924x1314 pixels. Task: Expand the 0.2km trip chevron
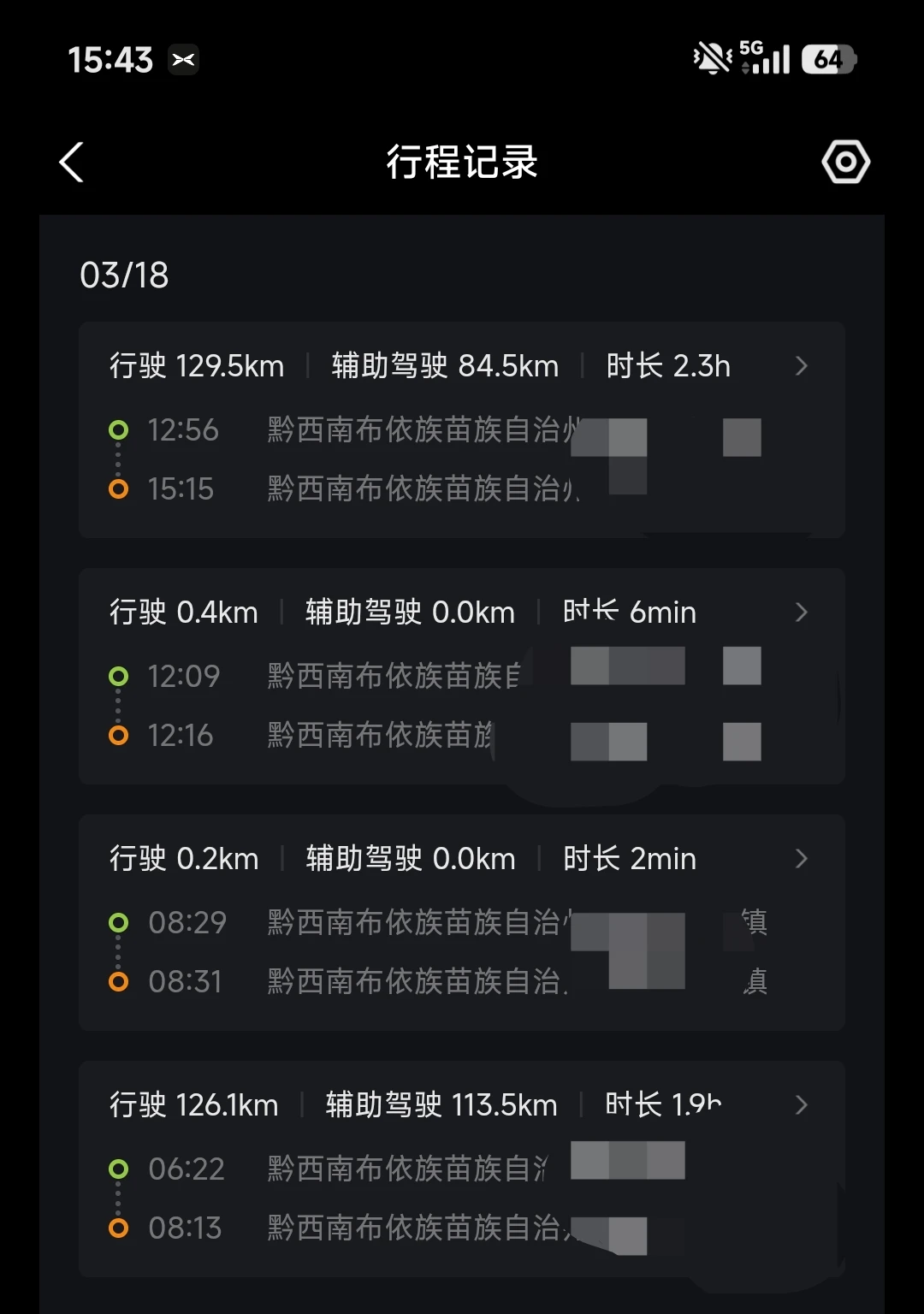click(801, 859)
